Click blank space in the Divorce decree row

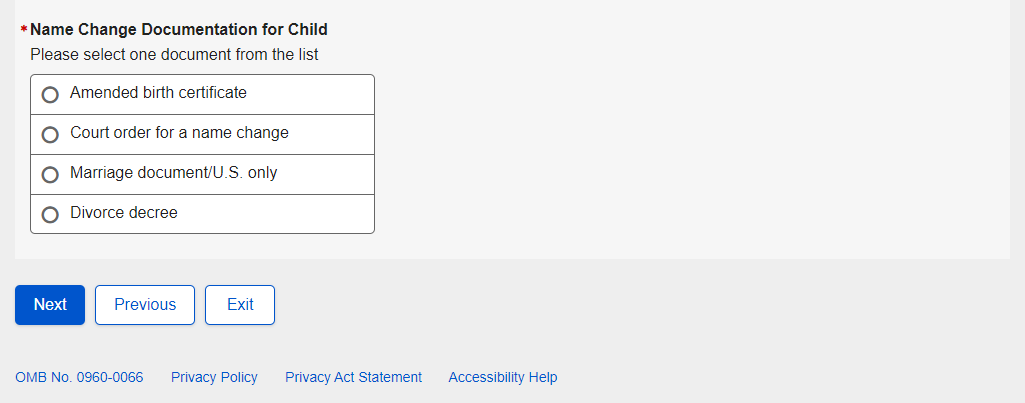pos(290,214)
